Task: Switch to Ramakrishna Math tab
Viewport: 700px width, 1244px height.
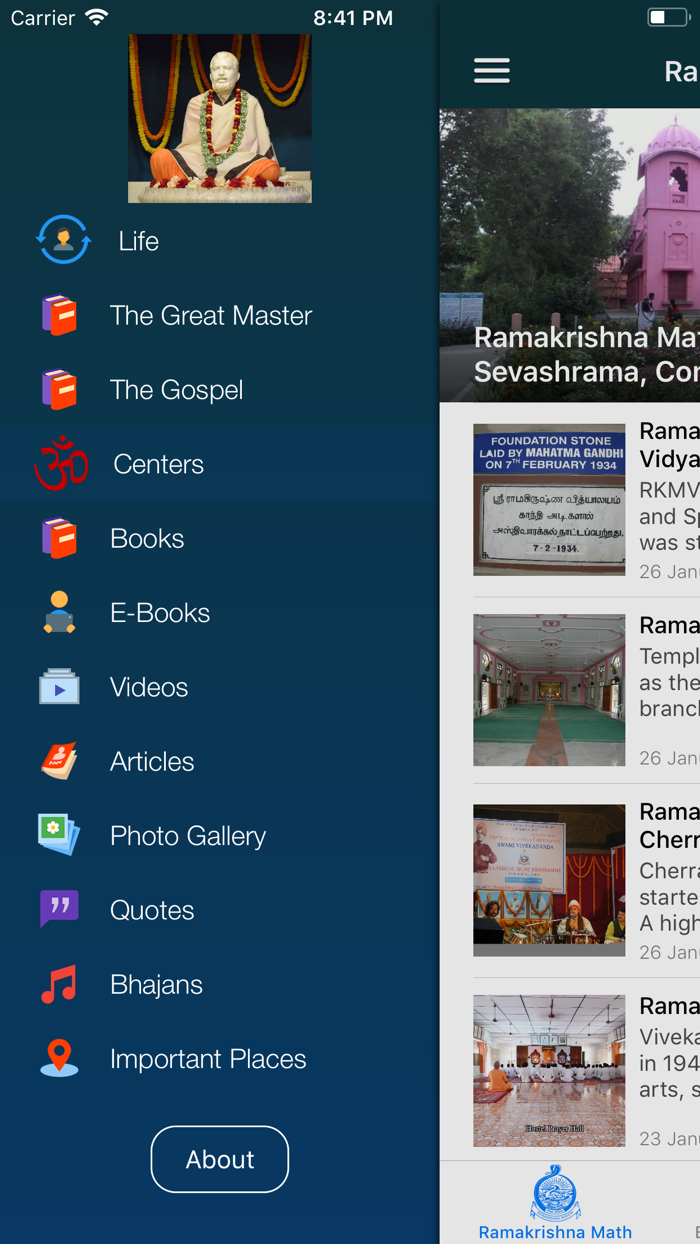Action: (555, 1203)
